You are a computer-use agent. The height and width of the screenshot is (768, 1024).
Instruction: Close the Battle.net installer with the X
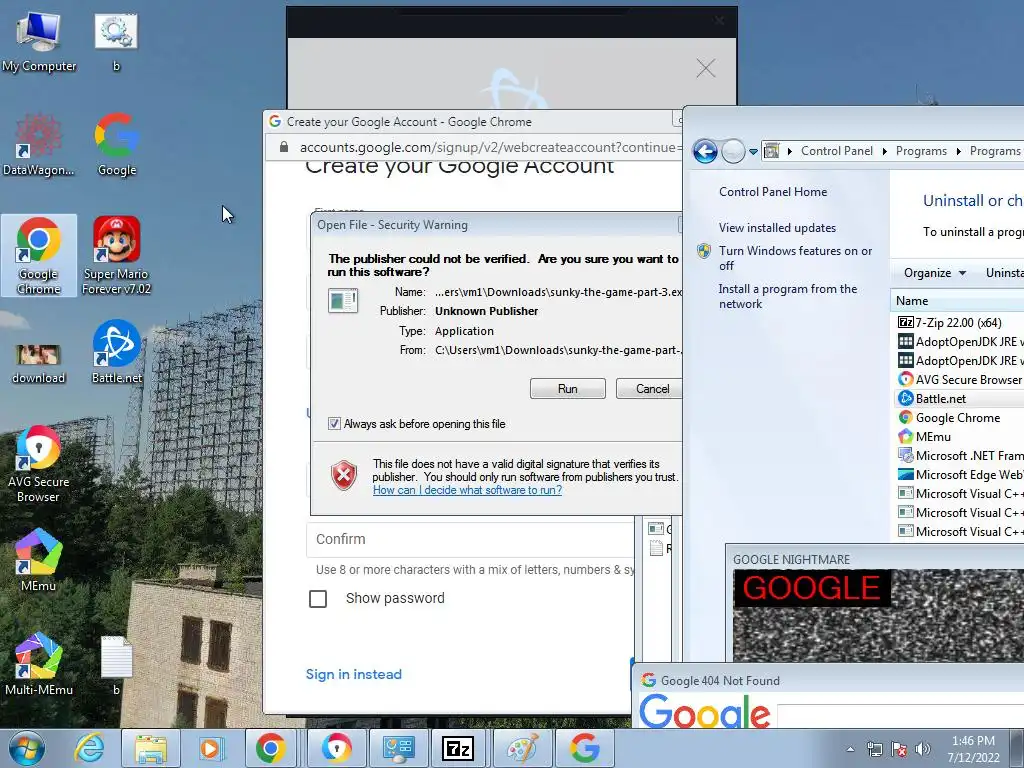click(705, 68)
